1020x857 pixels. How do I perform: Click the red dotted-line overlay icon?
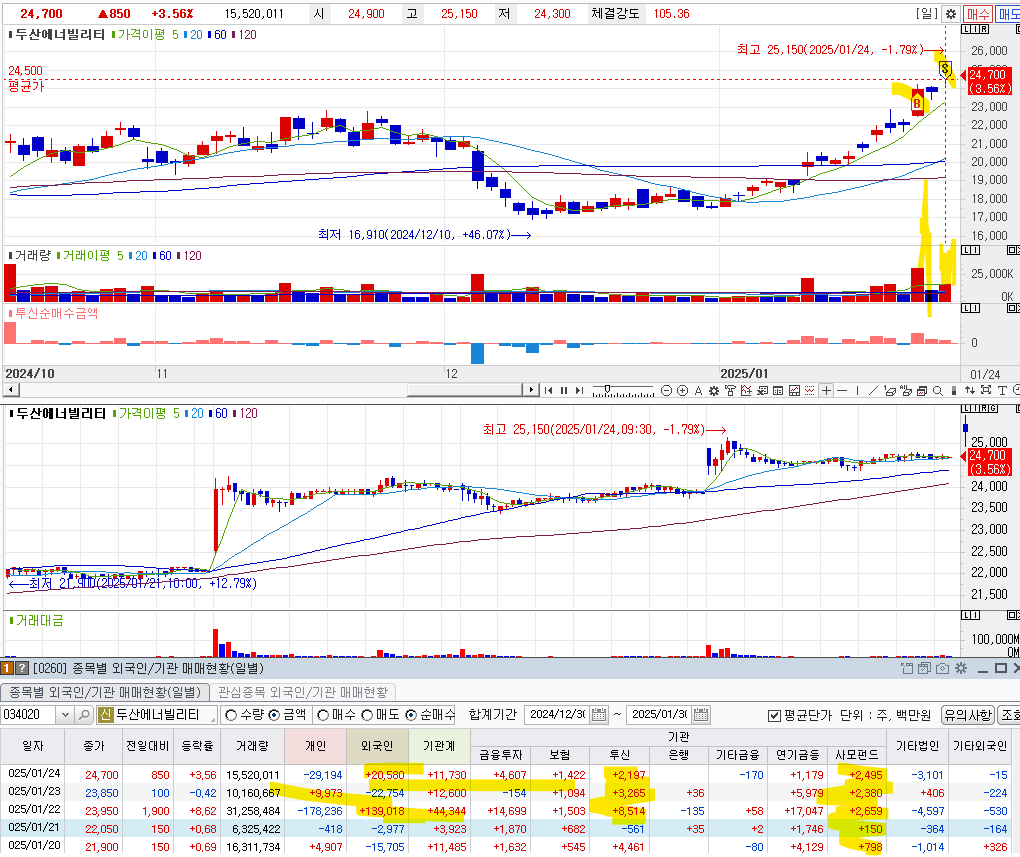[809, 390]
